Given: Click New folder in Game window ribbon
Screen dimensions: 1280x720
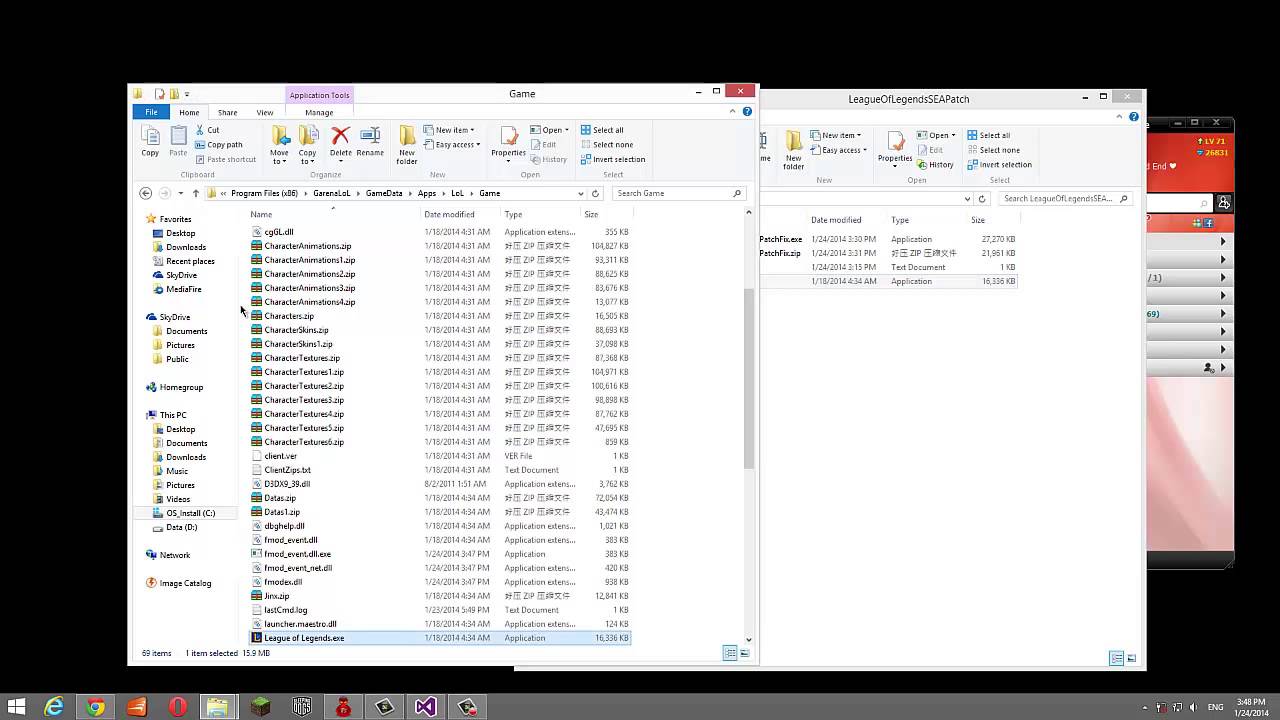Looking at the screenshot, I should point(407,145).
